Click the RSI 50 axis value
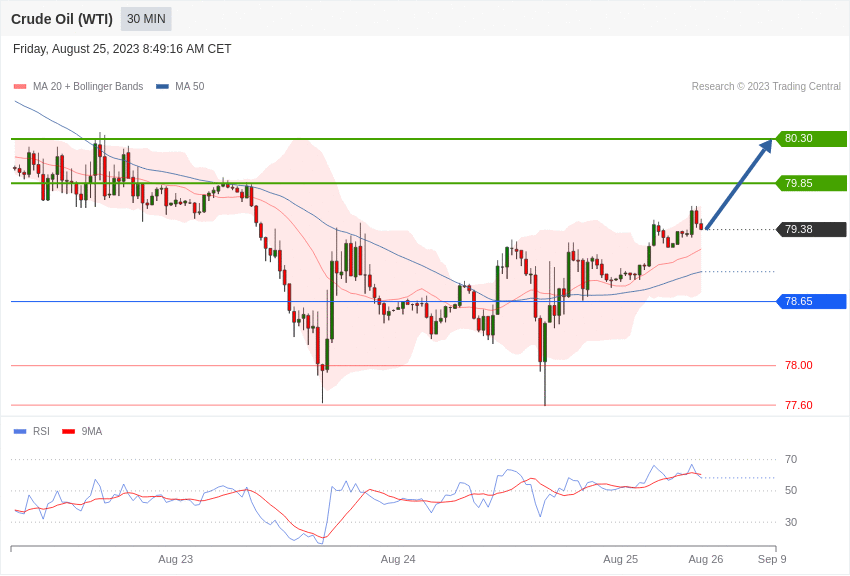The width and height of the screenshot is (850, 576). coord(791,490)
